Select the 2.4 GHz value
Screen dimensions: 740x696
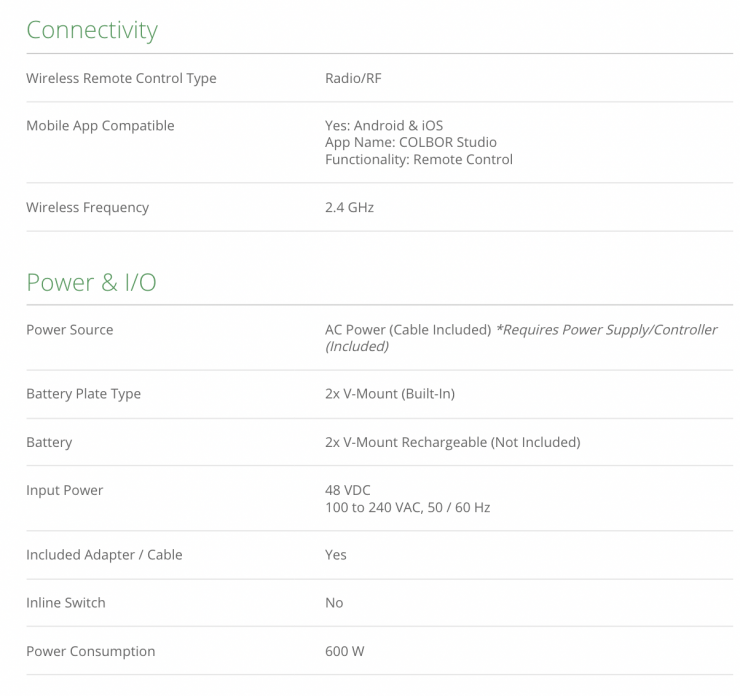pyautogui.click(x=349, y=207)
